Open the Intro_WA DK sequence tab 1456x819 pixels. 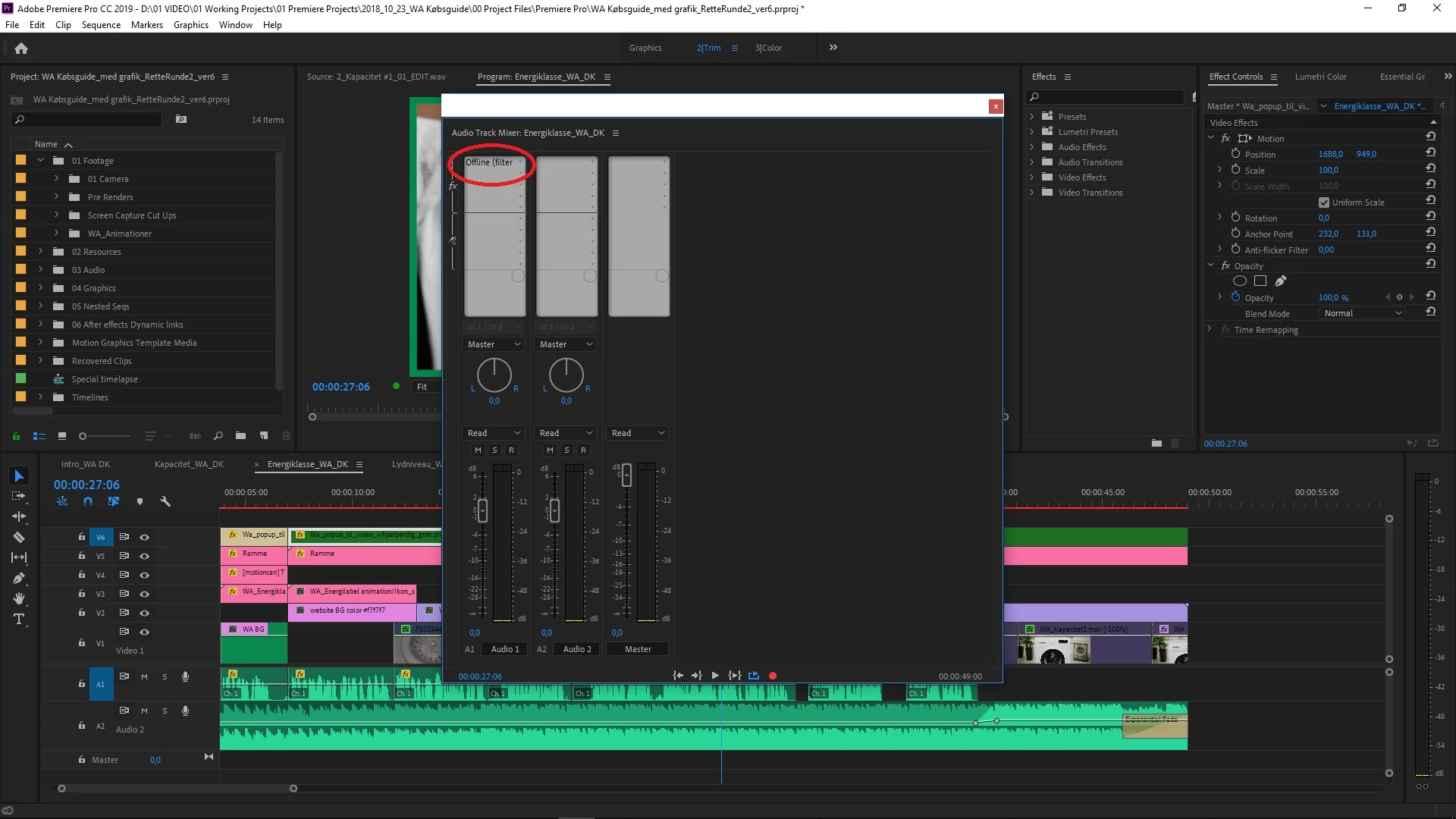point(86,464)
